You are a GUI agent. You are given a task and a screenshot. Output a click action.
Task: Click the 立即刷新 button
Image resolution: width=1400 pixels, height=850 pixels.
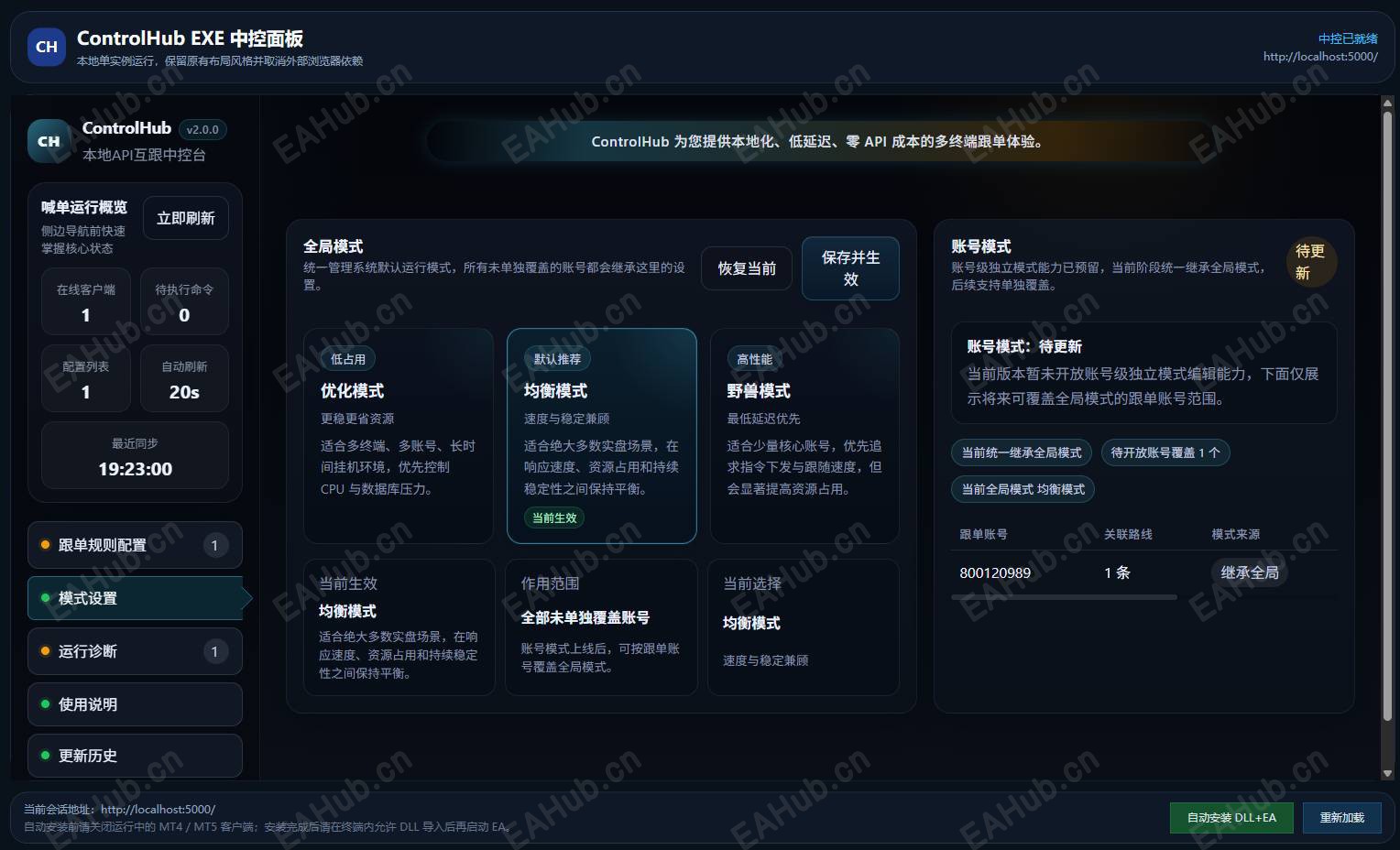tap(186, 218)
